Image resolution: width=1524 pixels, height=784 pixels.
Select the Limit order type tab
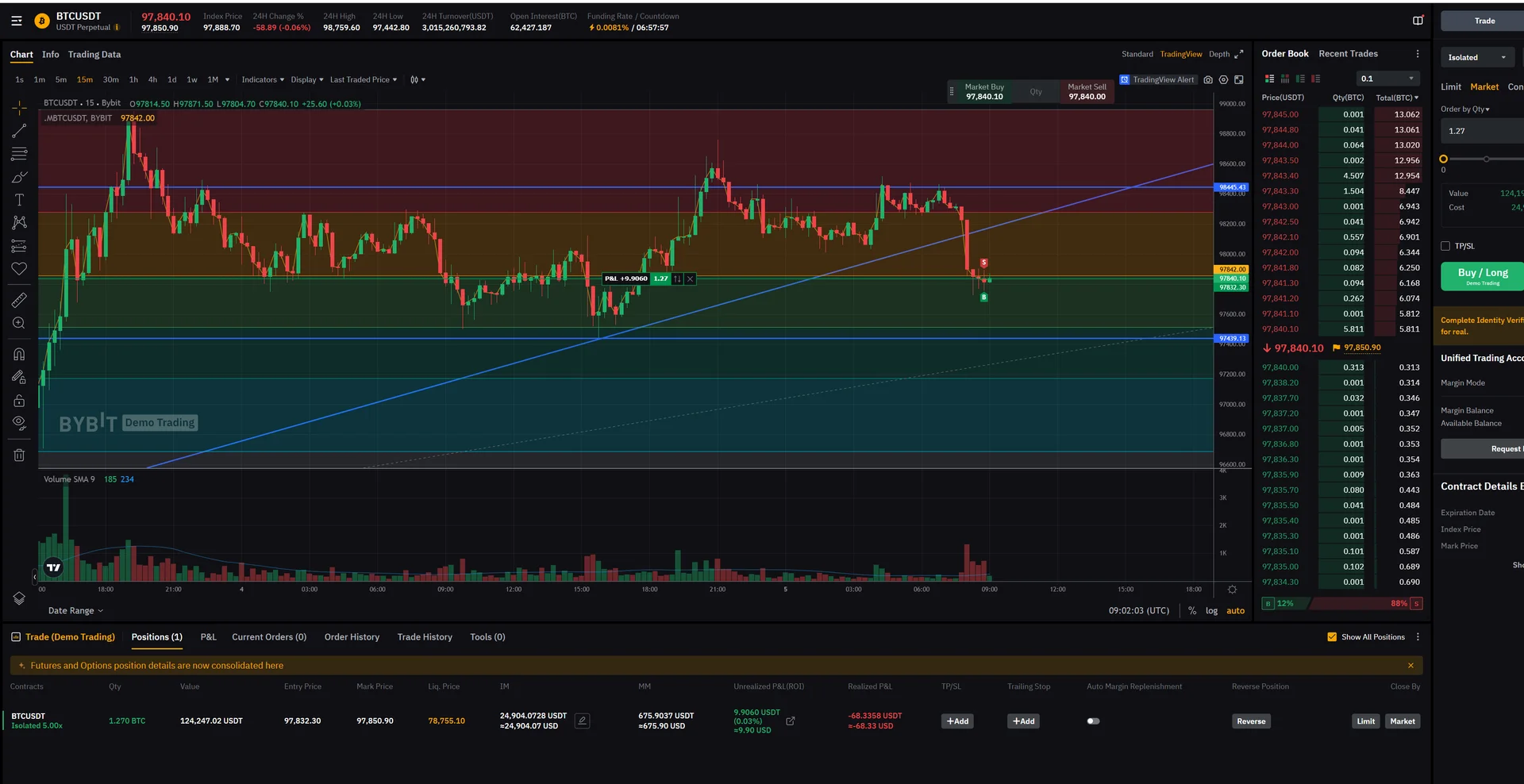[x=1451, y=87]
